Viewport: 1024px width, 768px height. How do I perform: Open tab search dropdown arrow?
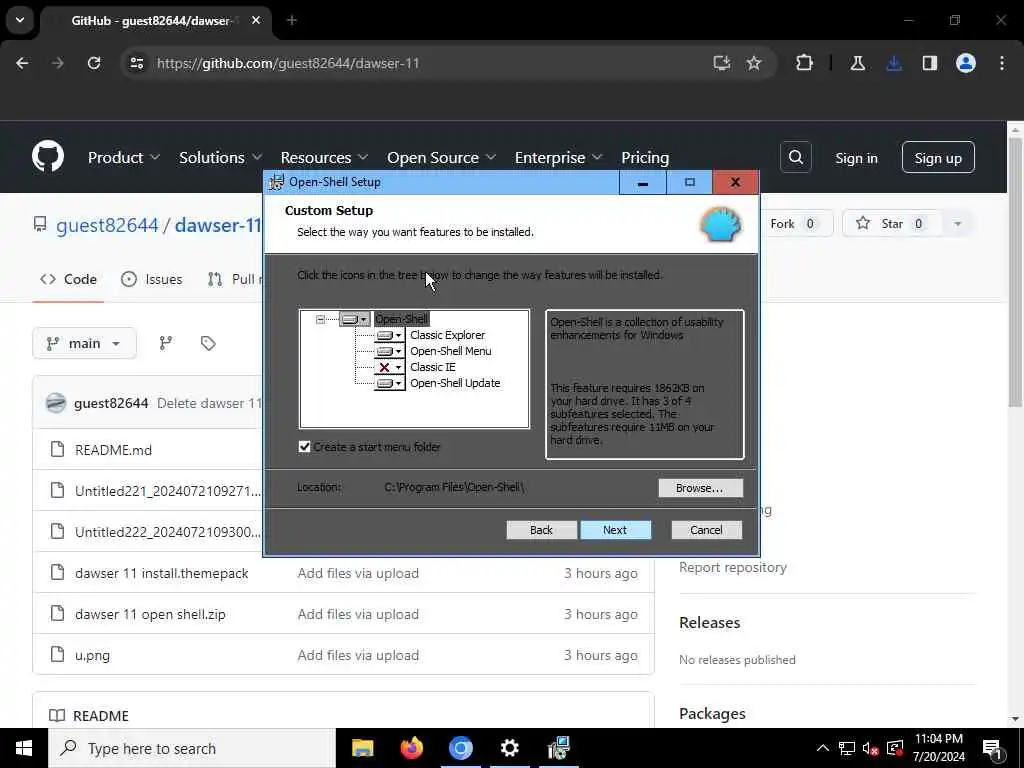pyautogui.click(x=20, y=20)
